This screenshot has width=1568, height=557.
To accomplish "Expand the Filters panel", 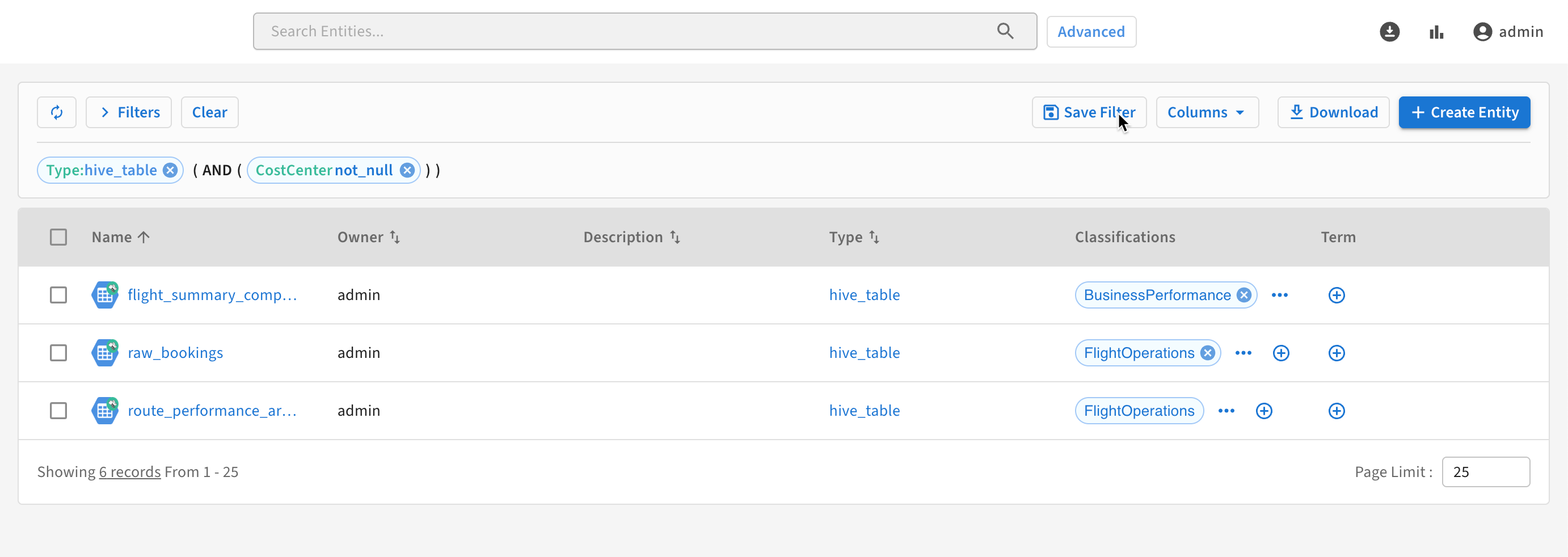I will 128,113.
